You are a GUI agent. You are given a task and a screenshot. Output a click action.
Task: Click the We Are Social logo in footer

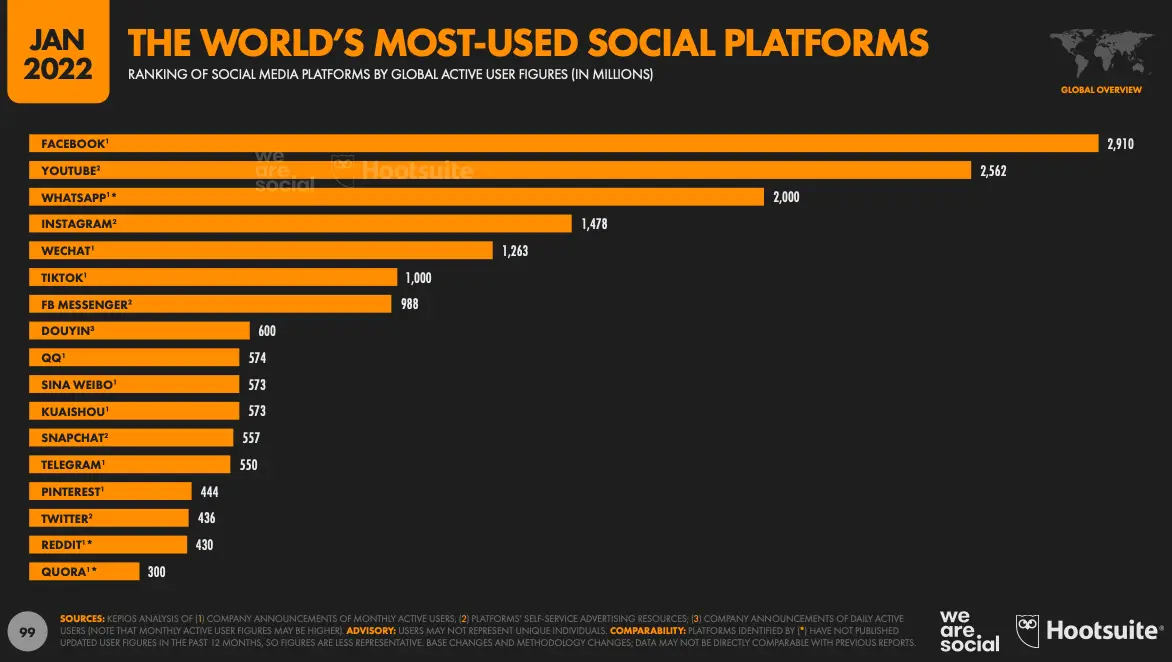968,630
